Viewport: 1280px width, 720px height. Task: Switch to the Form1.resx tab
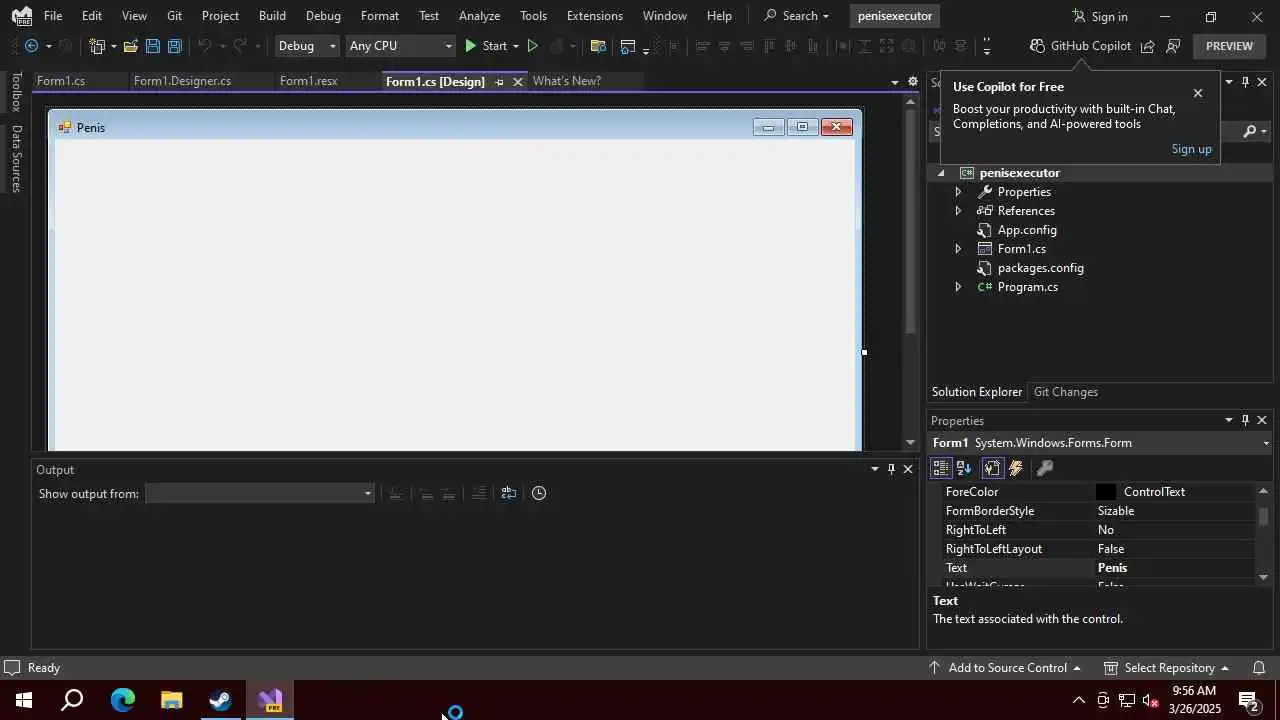tap(308, 81)
